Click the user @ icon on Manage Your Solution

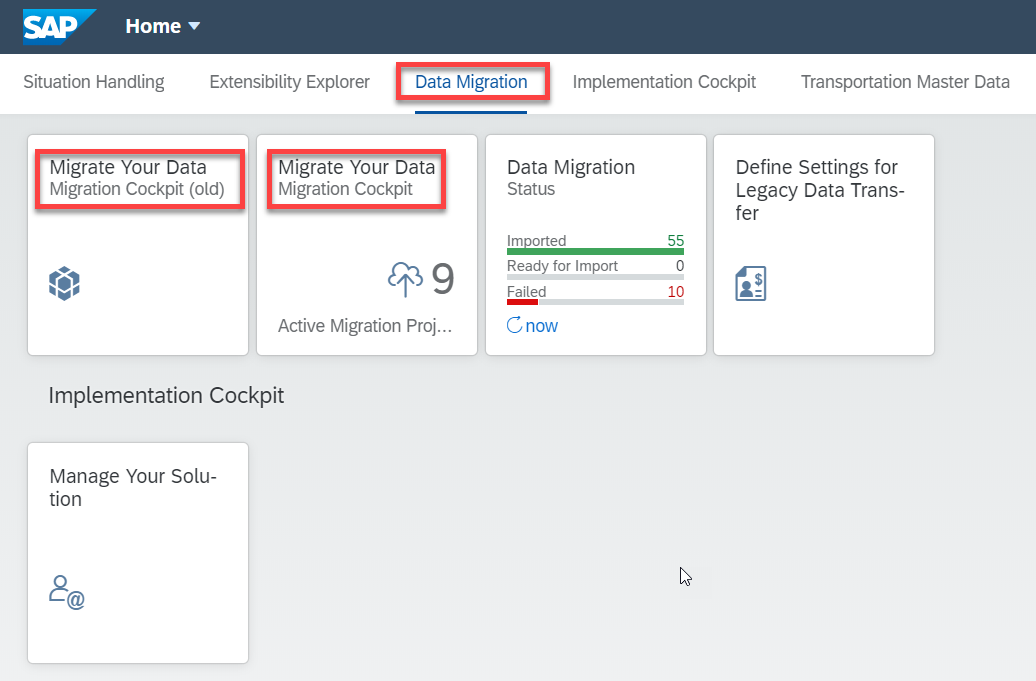tap(67, 592)
